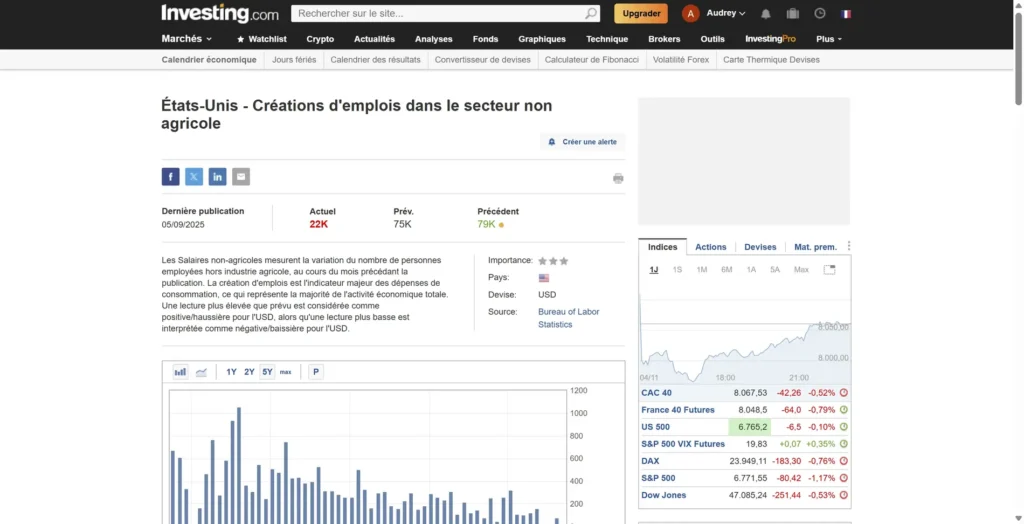The width and height of the screenshot is (1024, 524).
Task: Click the Watchlist star item
Action: tap(261, 39)
